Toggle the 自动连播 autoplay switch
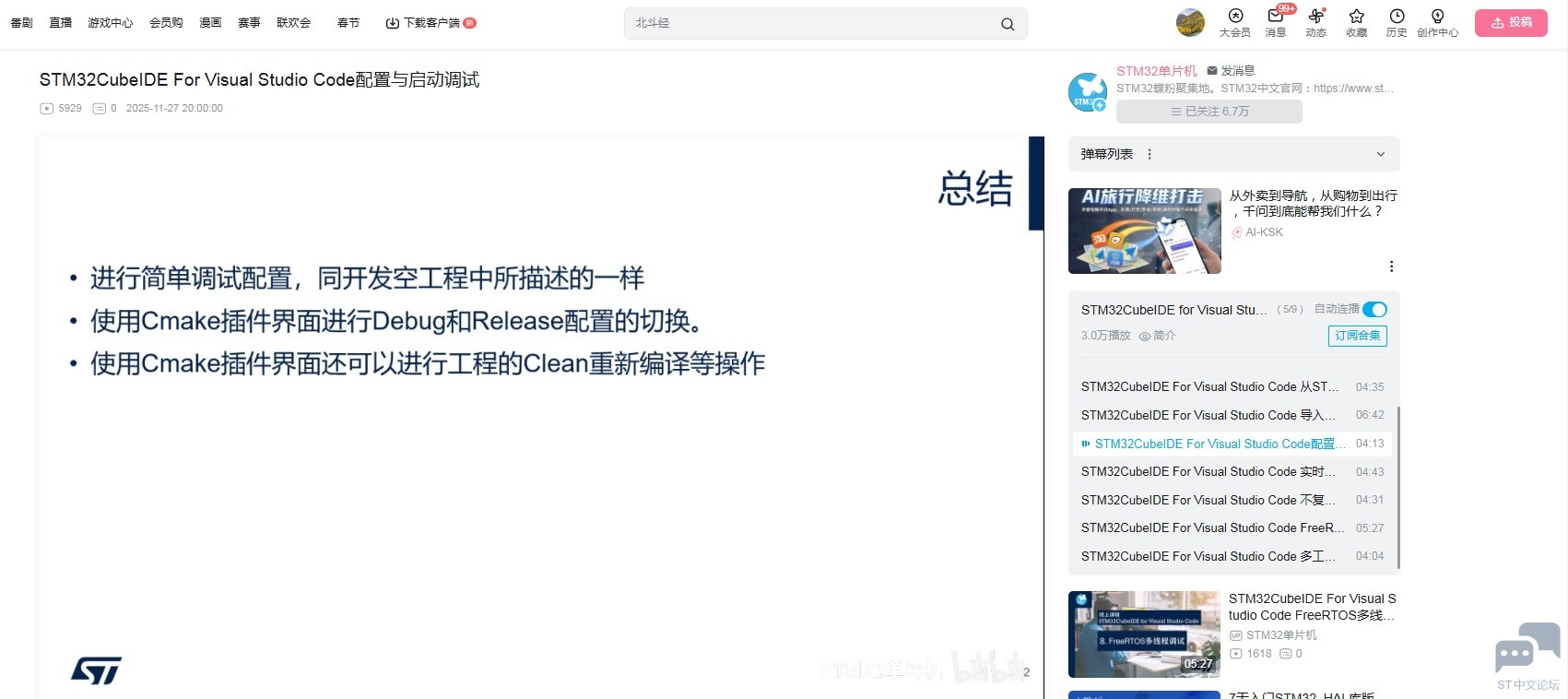 pyautogui.click(x=1373, y=310)
